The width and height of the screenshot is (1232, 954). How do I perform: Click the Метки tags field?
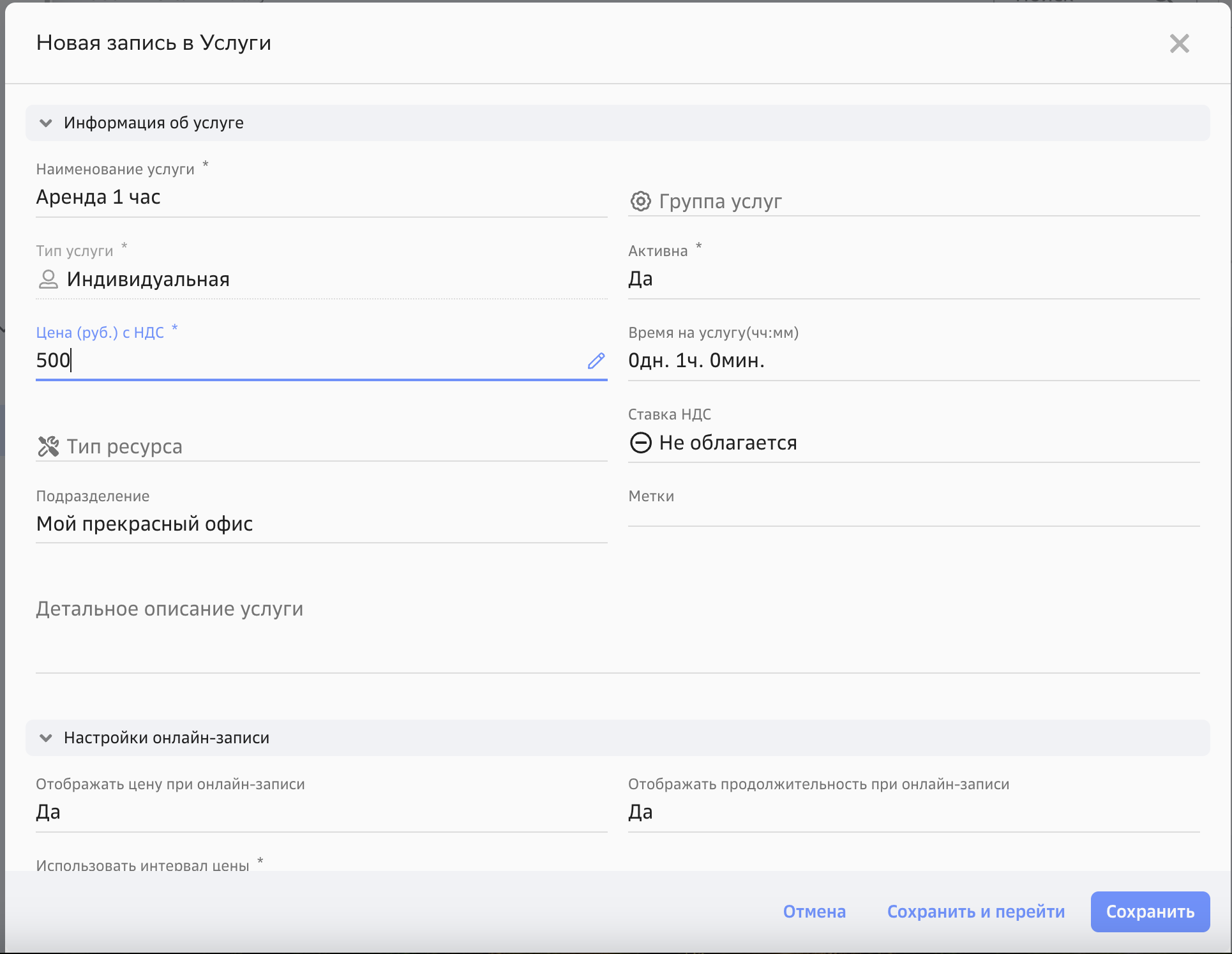(x=913, y=514)
